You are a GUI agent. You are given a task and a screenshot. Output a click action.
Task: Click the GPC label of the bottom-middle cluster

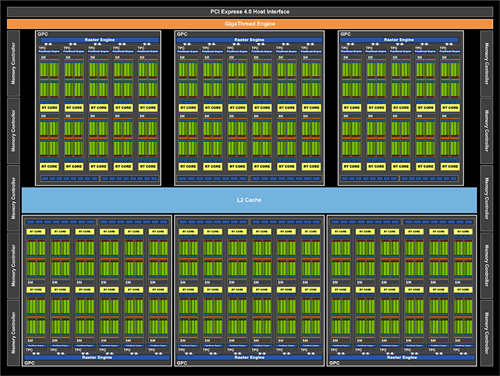[x=182, y=363]
